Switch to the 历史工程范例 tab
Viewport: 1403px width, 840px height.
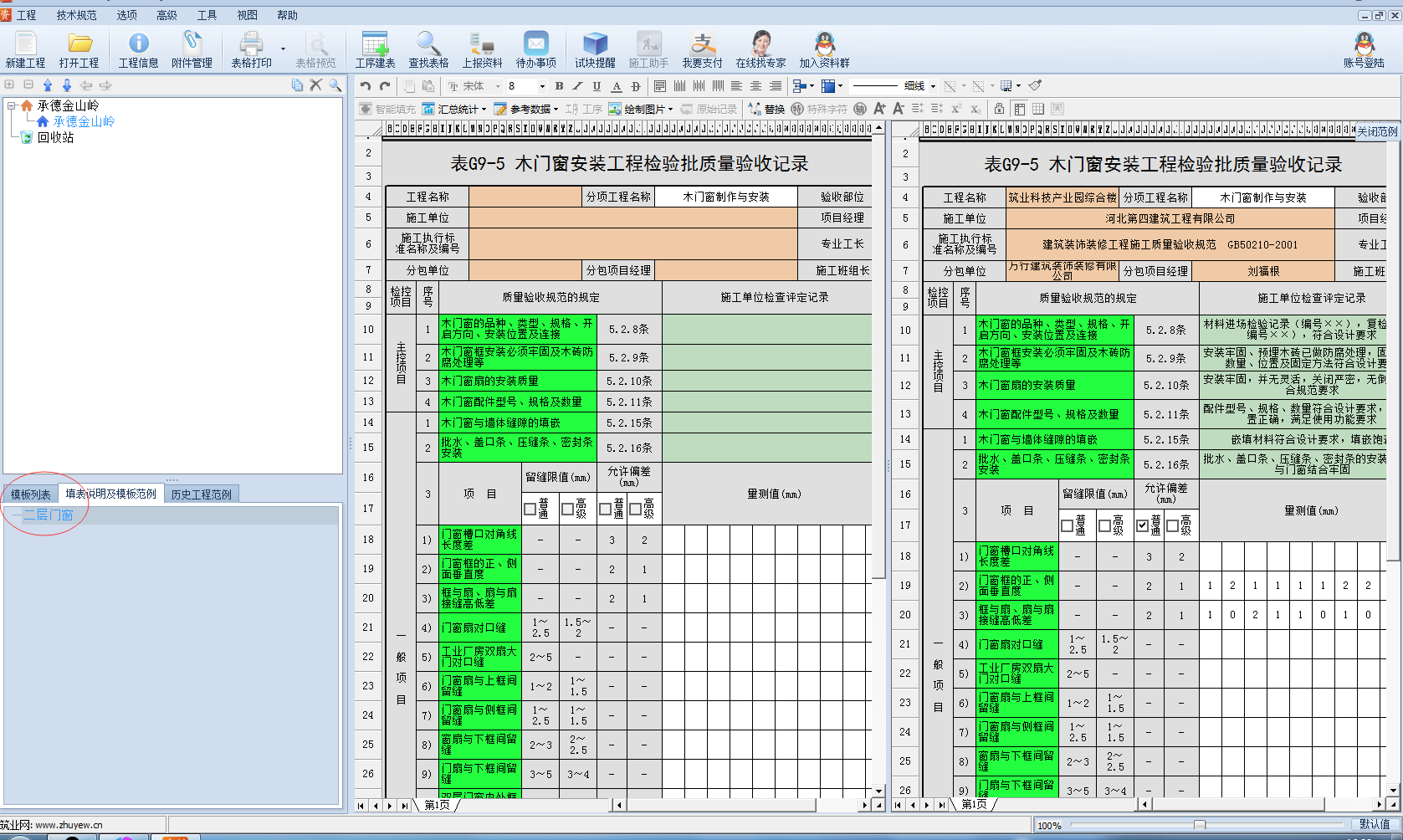pos(201,494)
